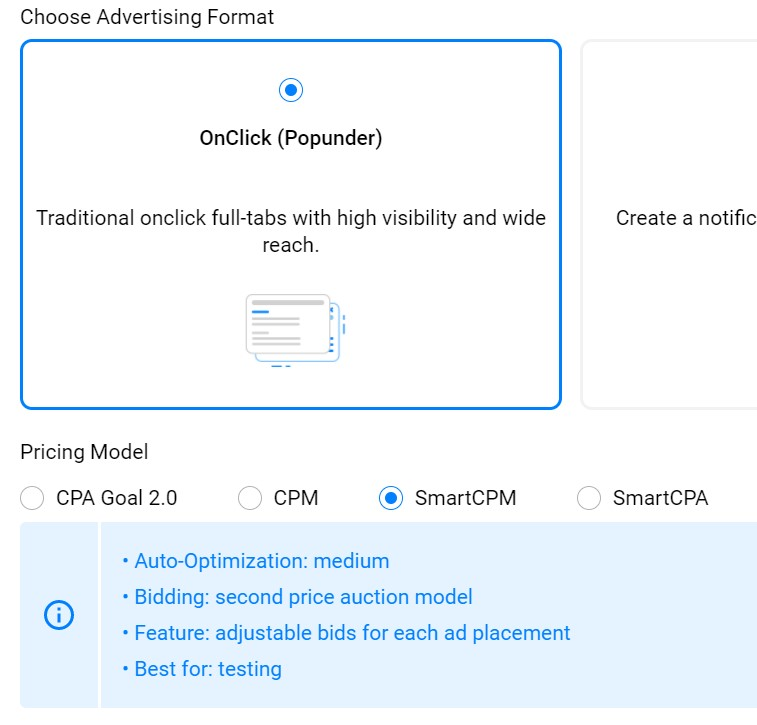Click the info circle icon
This screenshot has width=757, height=725.
(x=59, y=616)
